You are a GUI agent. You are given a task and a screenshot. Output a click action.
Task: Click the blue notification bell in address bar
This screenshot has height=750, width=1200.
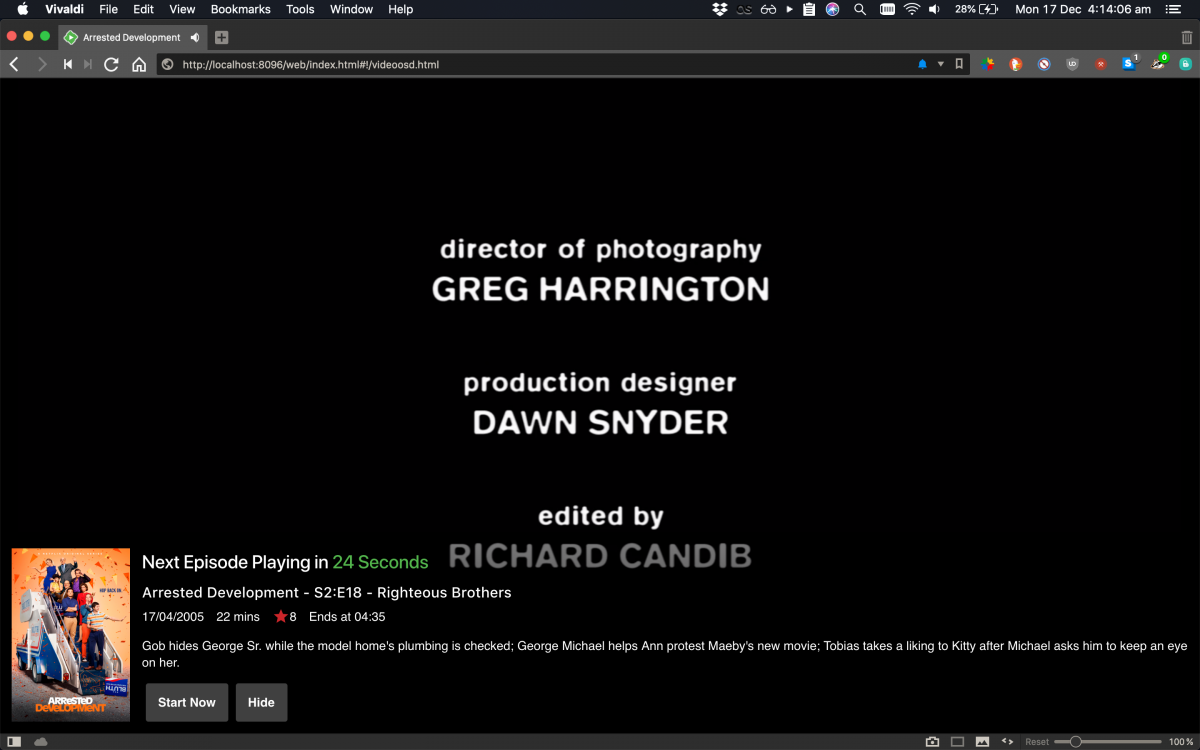coord(922,64)
